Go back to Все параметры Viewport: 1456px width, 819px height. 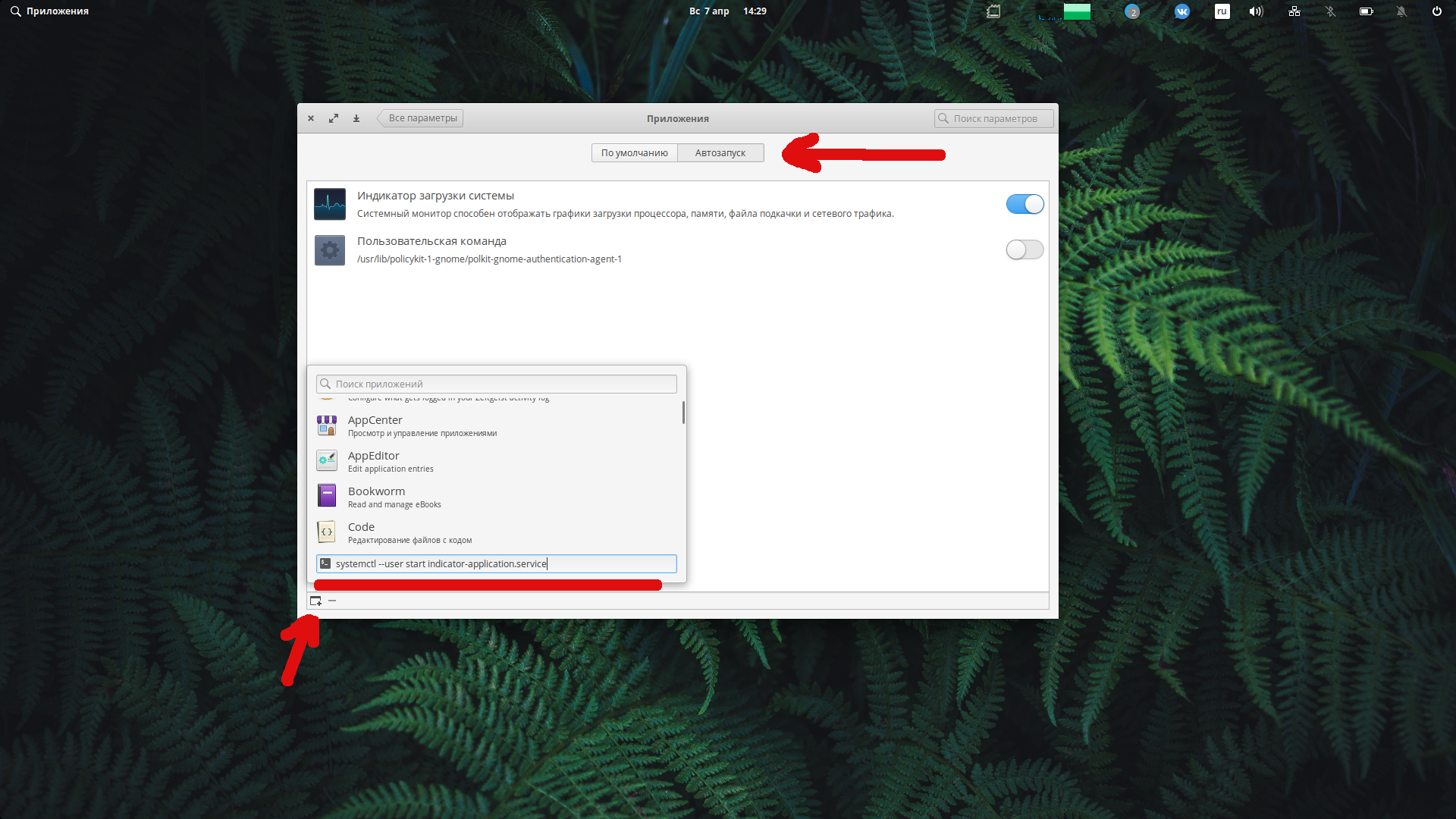coord(420,118)
